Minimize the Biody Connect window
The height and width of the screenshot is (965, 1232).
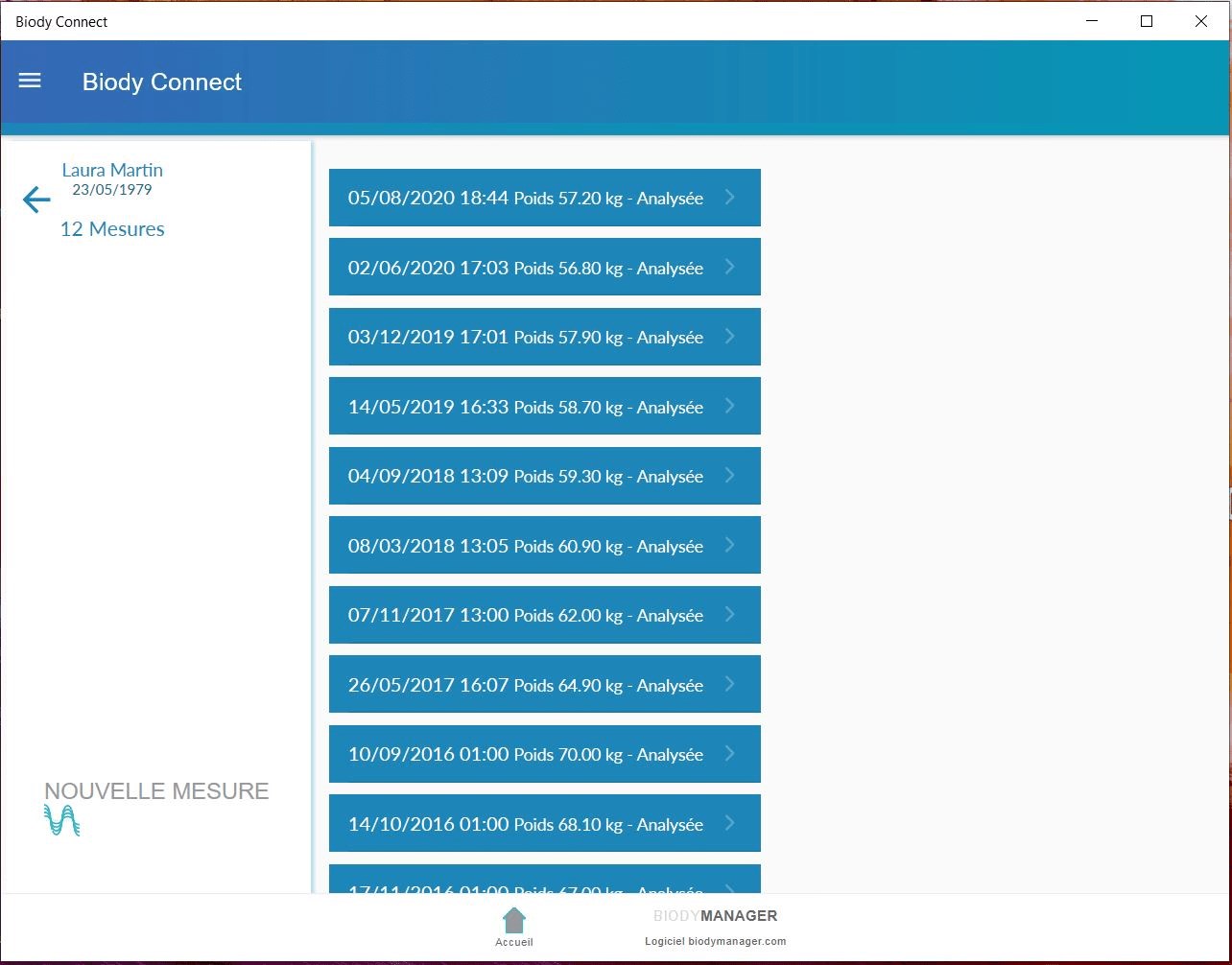pyautogui.click(x=1092, y=21)
